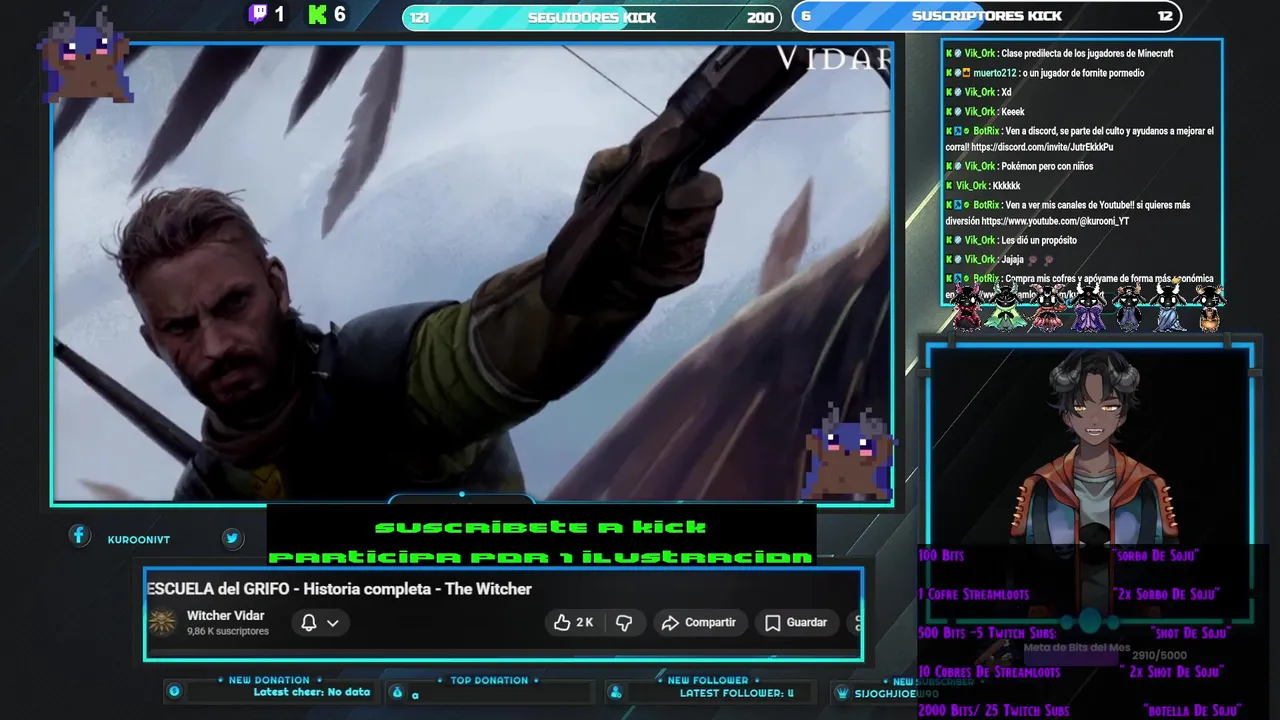Click the Witcher Vidar channel avatar
Image resolution: width=1280 pixels, height=720 pixels.
[162, 622]
